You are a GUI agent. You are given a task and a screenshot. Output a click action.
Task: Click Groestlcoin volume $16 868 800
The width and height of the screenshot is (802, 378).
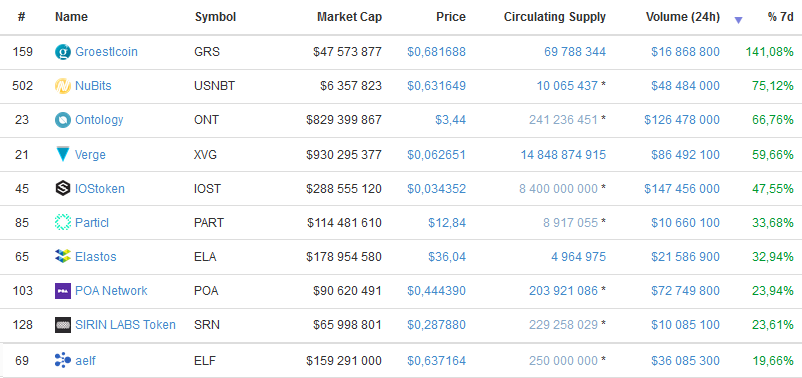pos(685,52)
